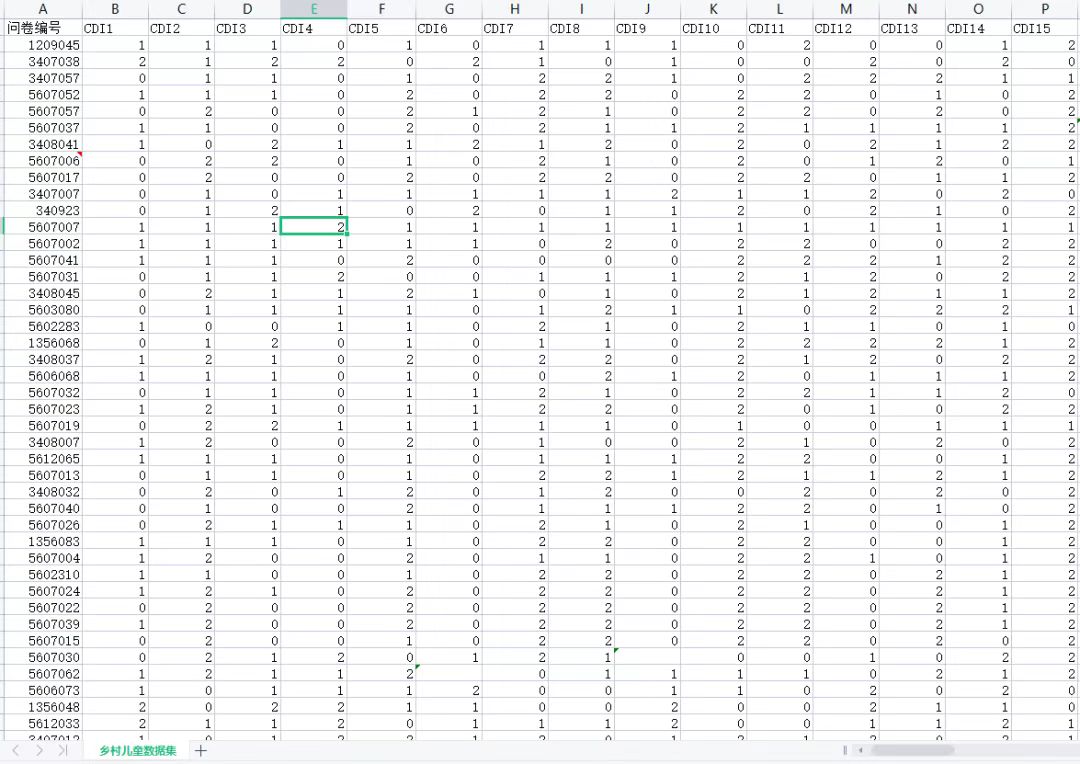Select column G header
Screen dimensions: 1080x764
coord(448,9)
